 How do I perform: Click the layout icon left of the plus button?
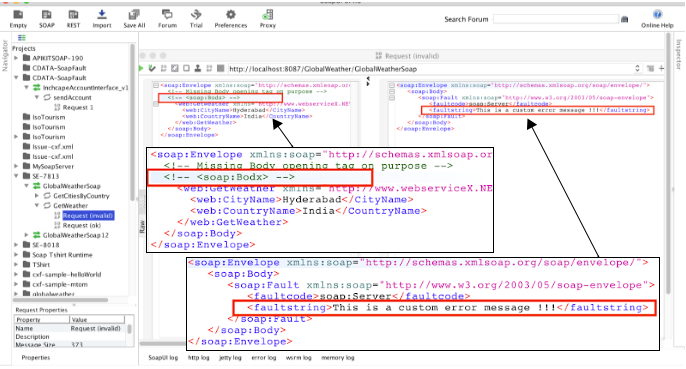pos(651,69)
